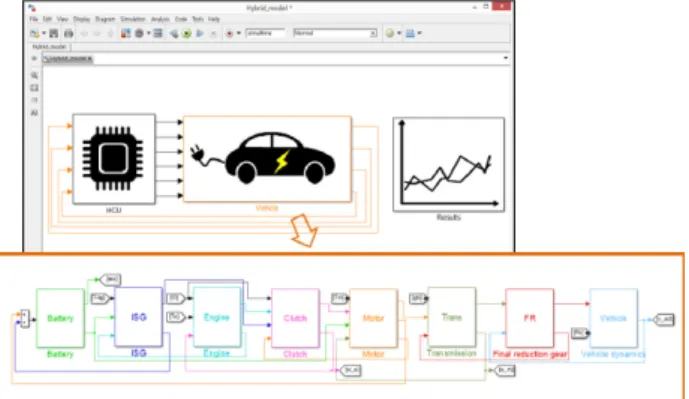Select the green Battery block
The height and width of the screenshot is (399, 689).
[x=60, y=318]
